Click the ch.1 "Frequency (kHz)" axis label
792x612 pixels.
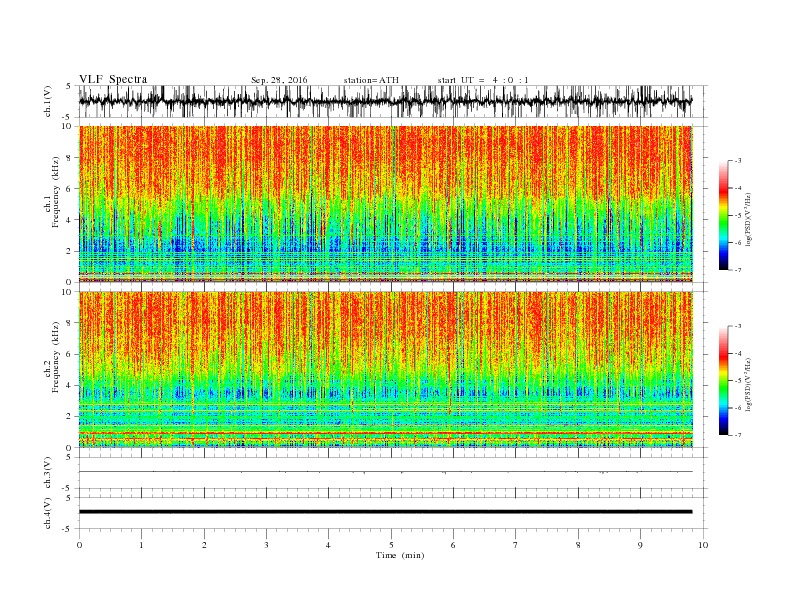point(55,192)
